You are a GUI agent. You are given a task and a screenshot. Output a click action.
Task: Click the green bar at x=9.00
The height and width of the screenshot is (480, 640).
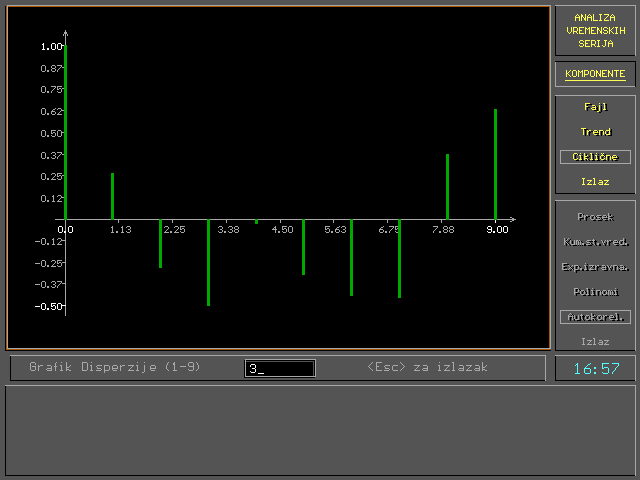[x=495, y=163]
